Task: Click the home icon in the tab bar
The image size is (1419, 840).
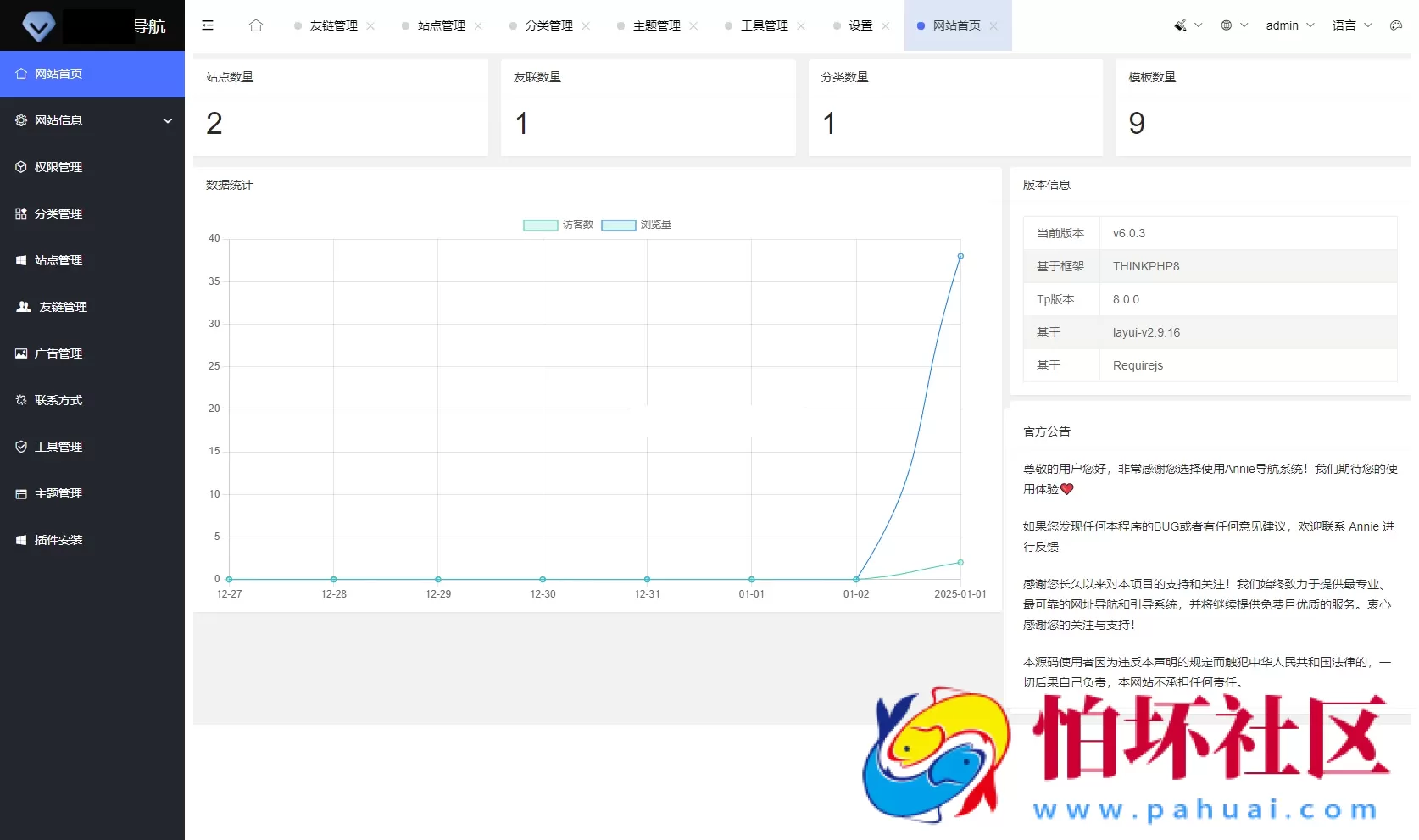Action: coord(256,25)
